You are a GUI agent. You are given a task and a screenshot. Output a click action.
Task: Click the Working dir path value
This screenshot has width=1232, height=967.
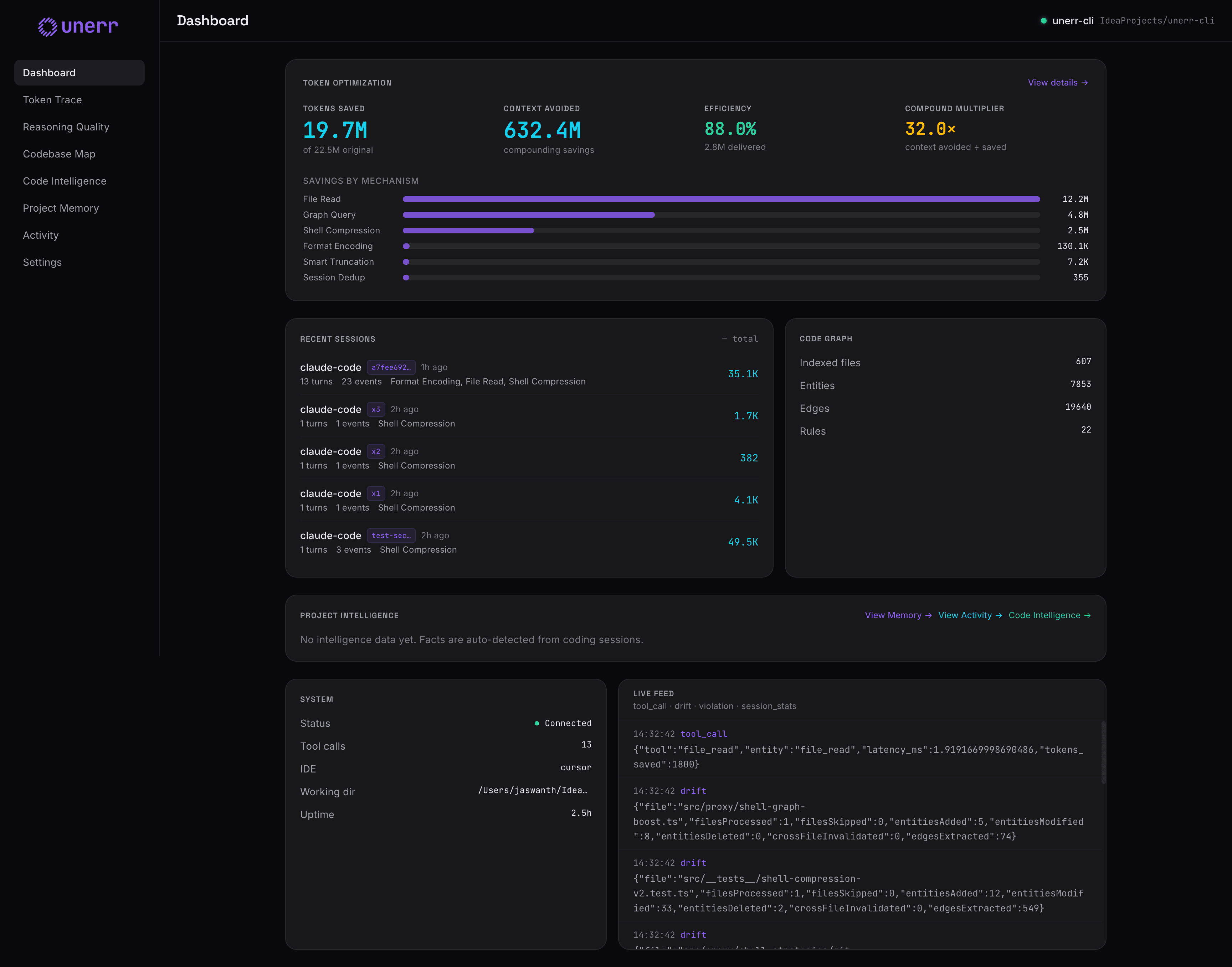click(533, 790)
